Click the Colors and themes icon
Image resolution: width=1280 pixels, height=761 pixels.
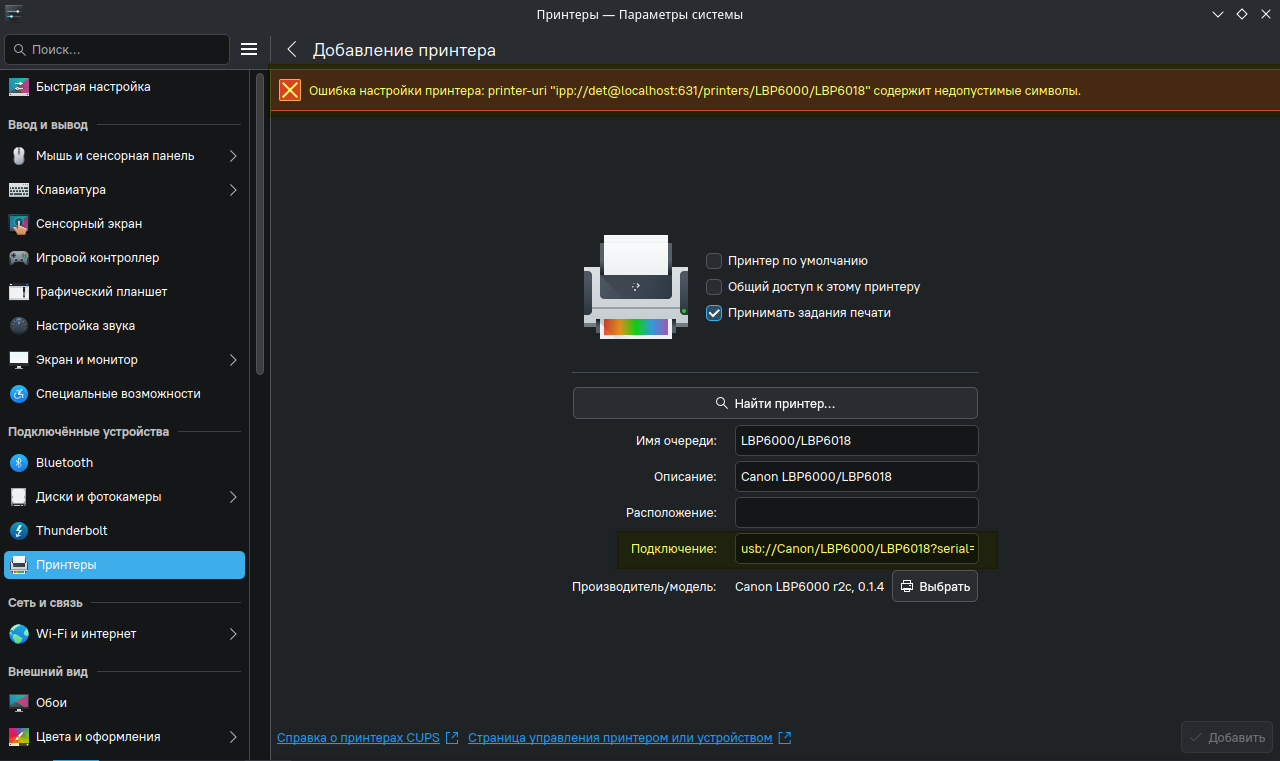[x=19, y=737]
